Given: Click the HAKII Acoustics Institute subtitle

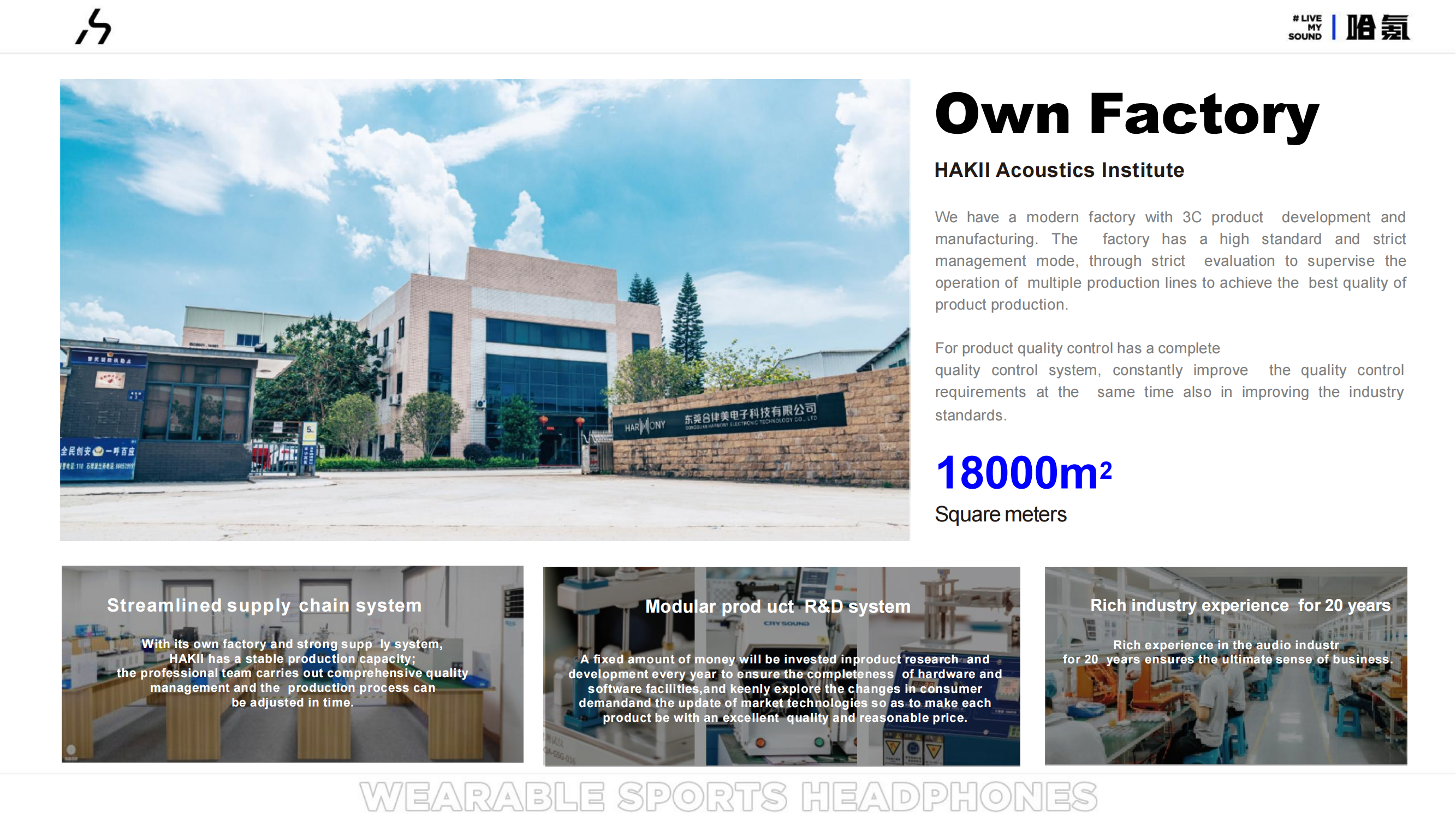Looking at the screenshot, I should coord(1059,170).
